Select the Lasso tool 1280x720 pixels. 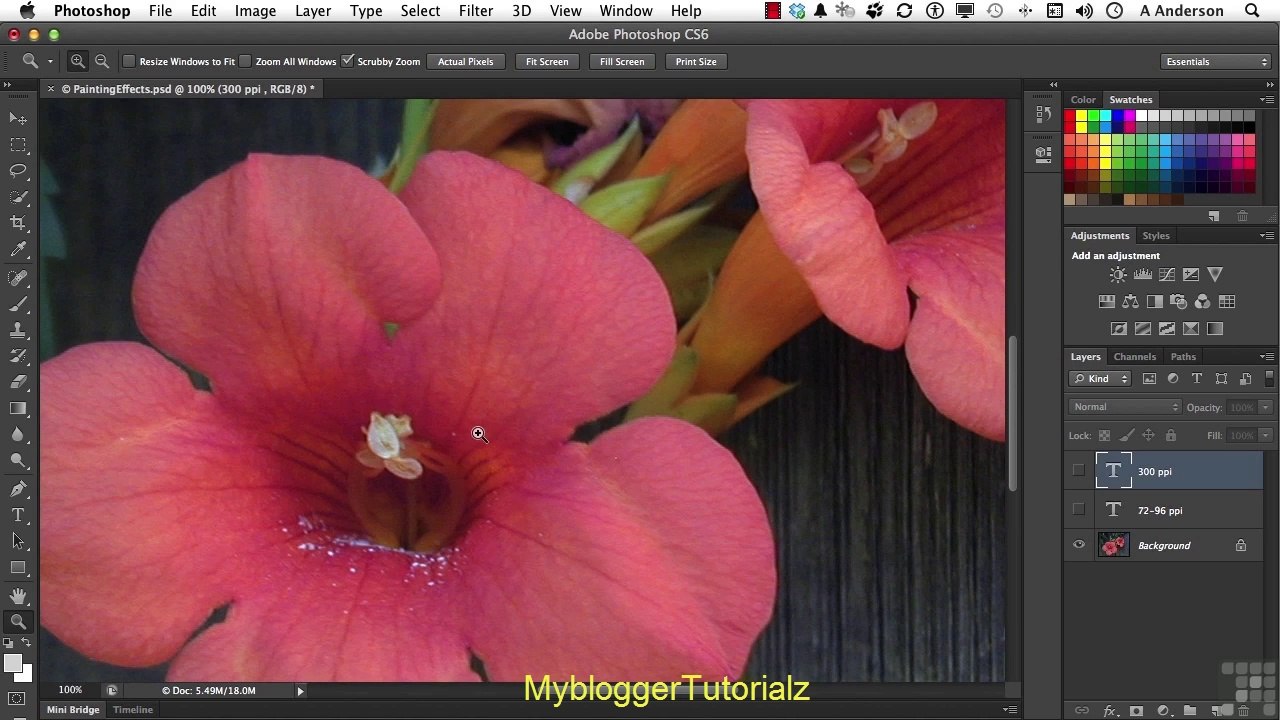click(x=18, y=171)
